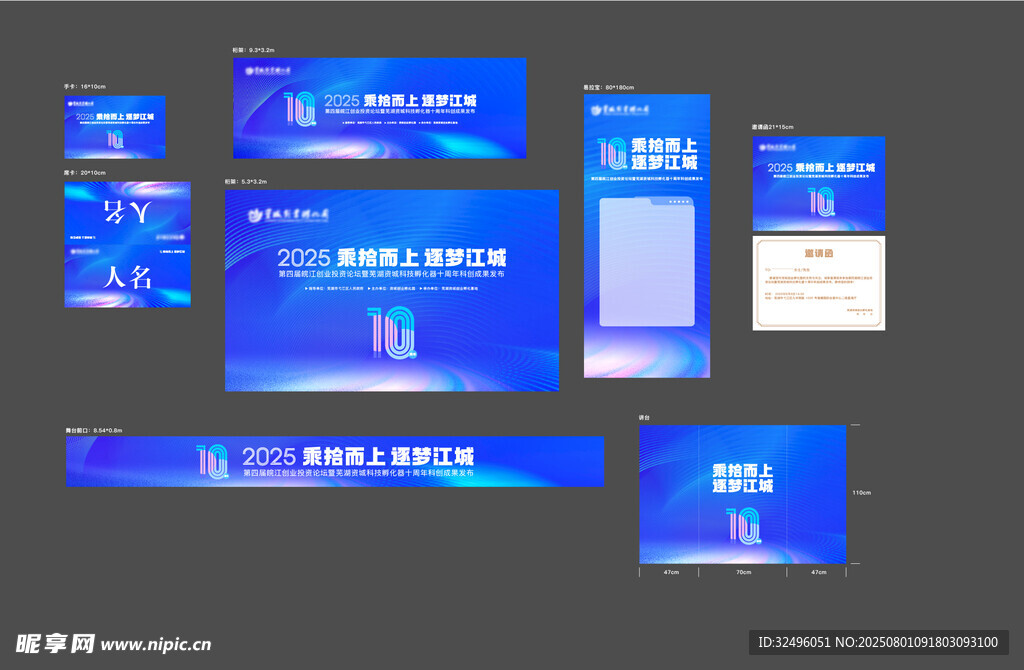1024x670 pixels.
Task: Click the "10" logo on the podium design
Action: (744, 526)
